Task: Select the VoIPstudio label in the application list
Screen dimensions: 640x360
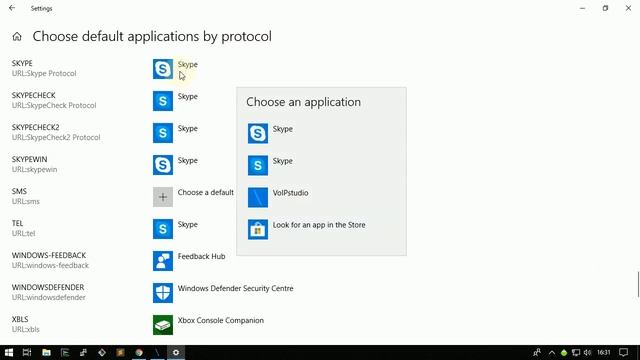Action: tap(290, 193)
